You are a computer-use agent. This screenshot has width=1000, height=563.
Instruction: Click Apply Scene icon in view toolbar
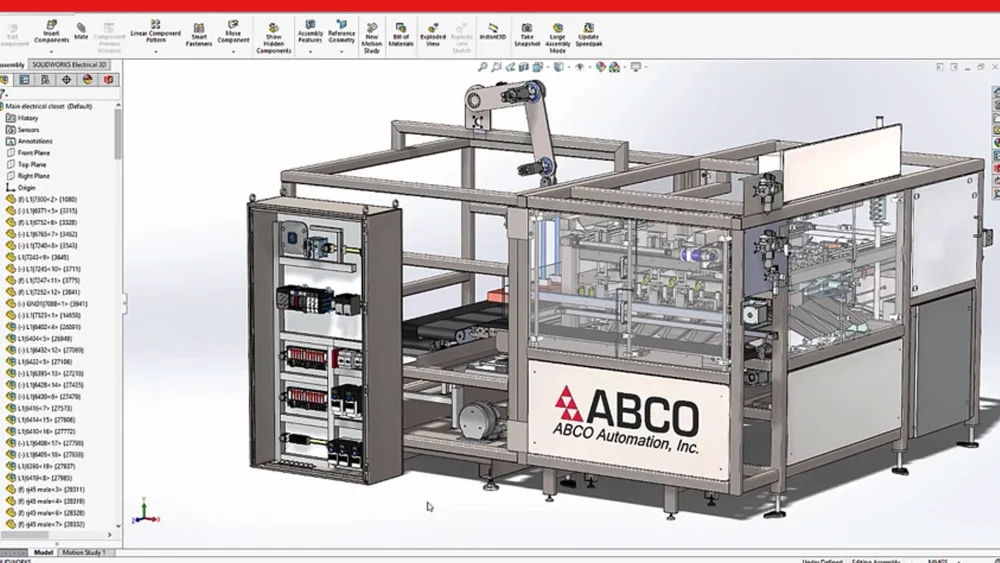[615, 66]
